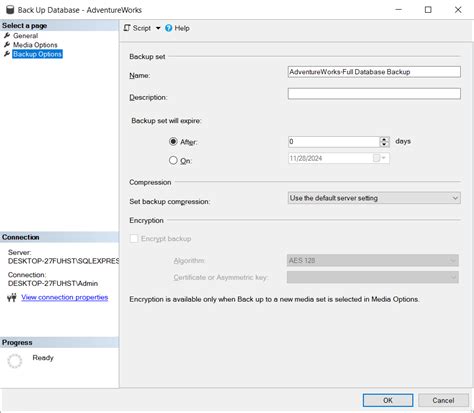Decrease expiration days with down arrow
This screenshot has width=474, height=413.
(x=384, y=144)
